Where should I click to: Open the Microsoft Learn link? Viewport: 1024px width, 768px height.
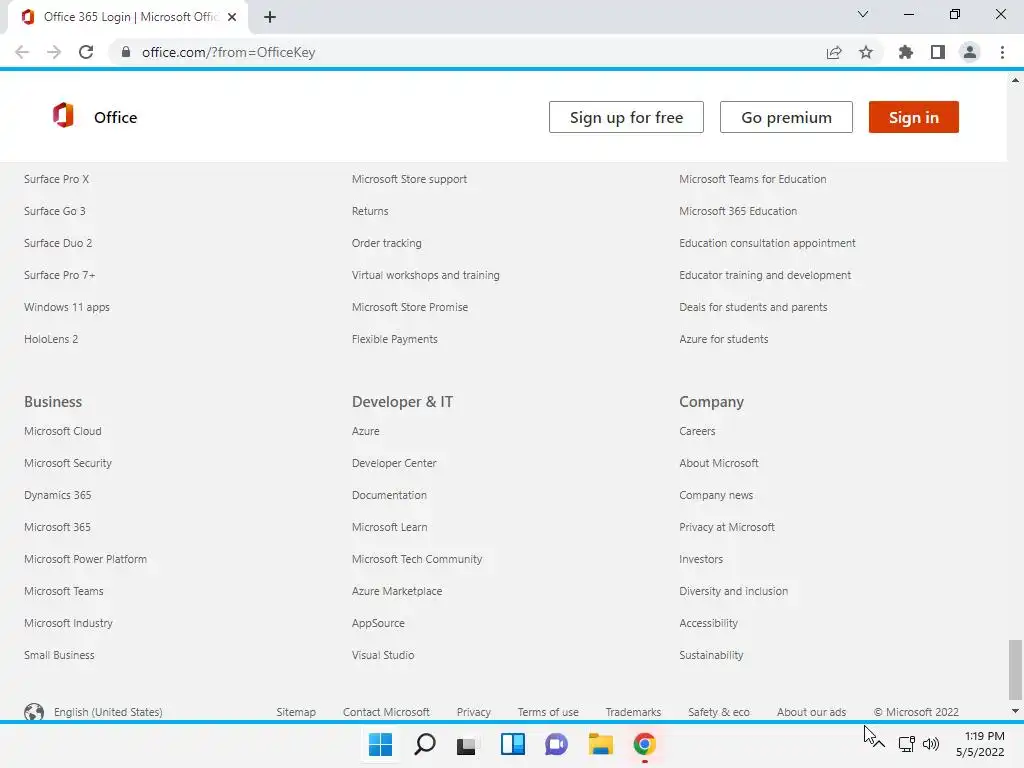389,527
